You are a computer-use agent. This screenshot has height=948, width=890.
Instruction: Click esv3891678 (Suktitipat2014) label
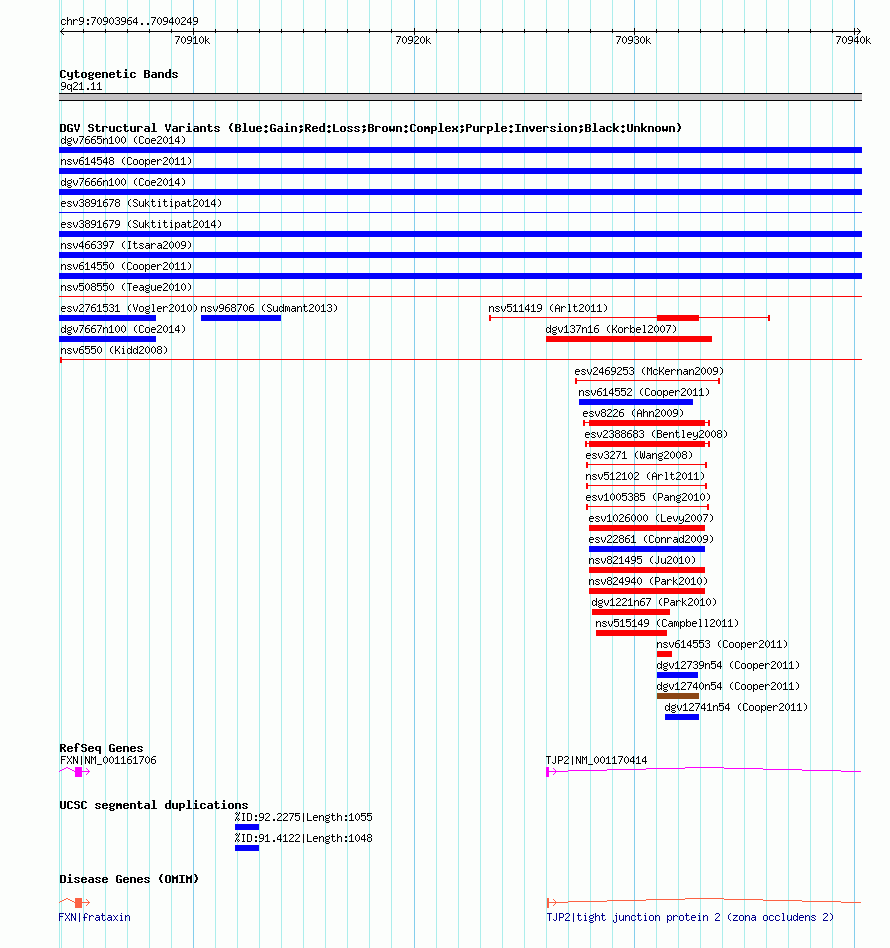coord(141,203)
